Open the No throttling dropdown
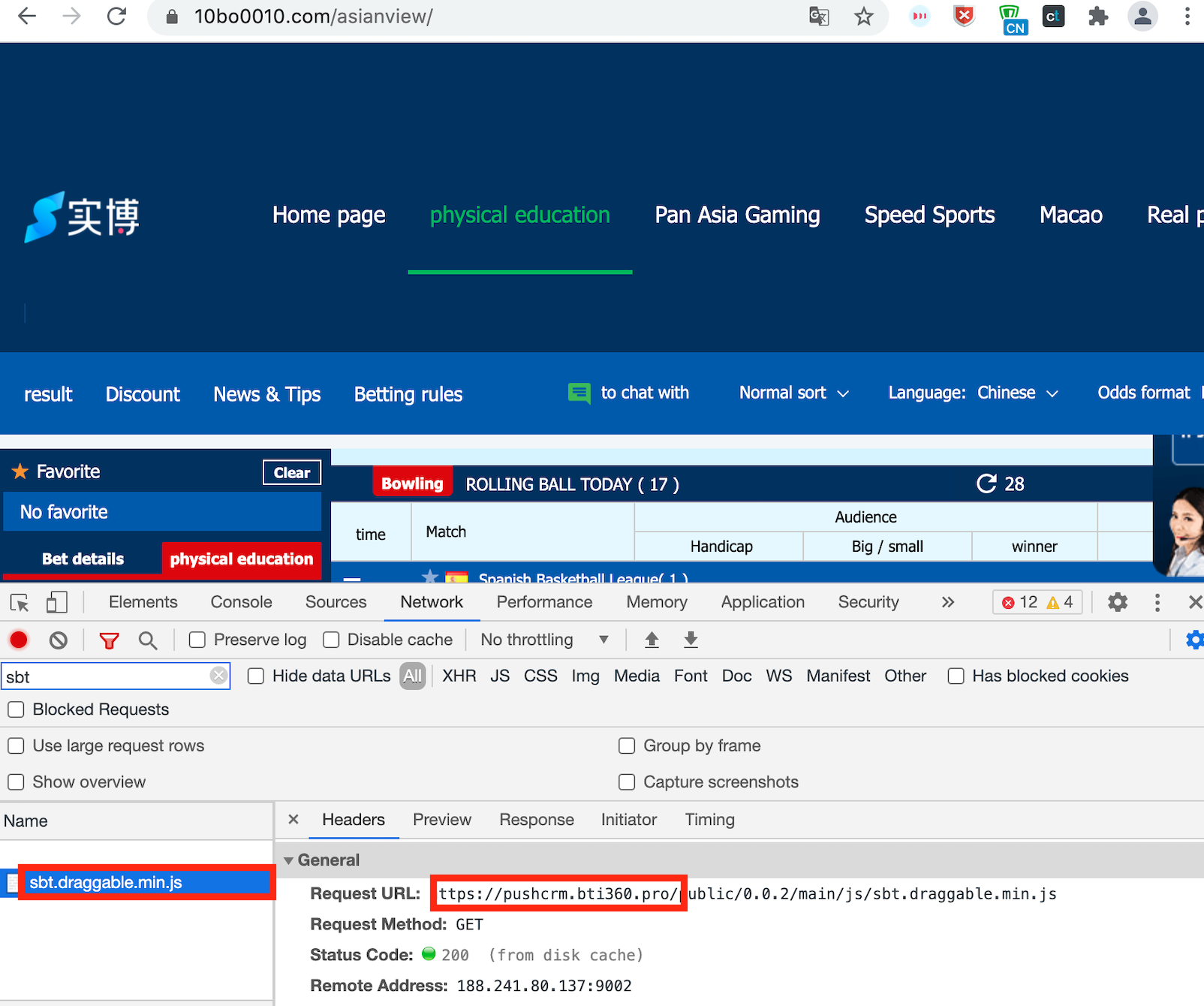 pos(544,640)
